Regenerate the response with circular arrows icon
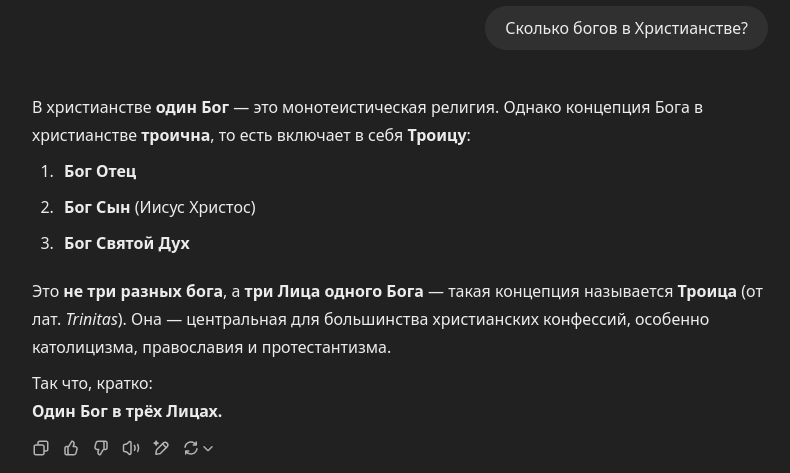 click(190, 448)
